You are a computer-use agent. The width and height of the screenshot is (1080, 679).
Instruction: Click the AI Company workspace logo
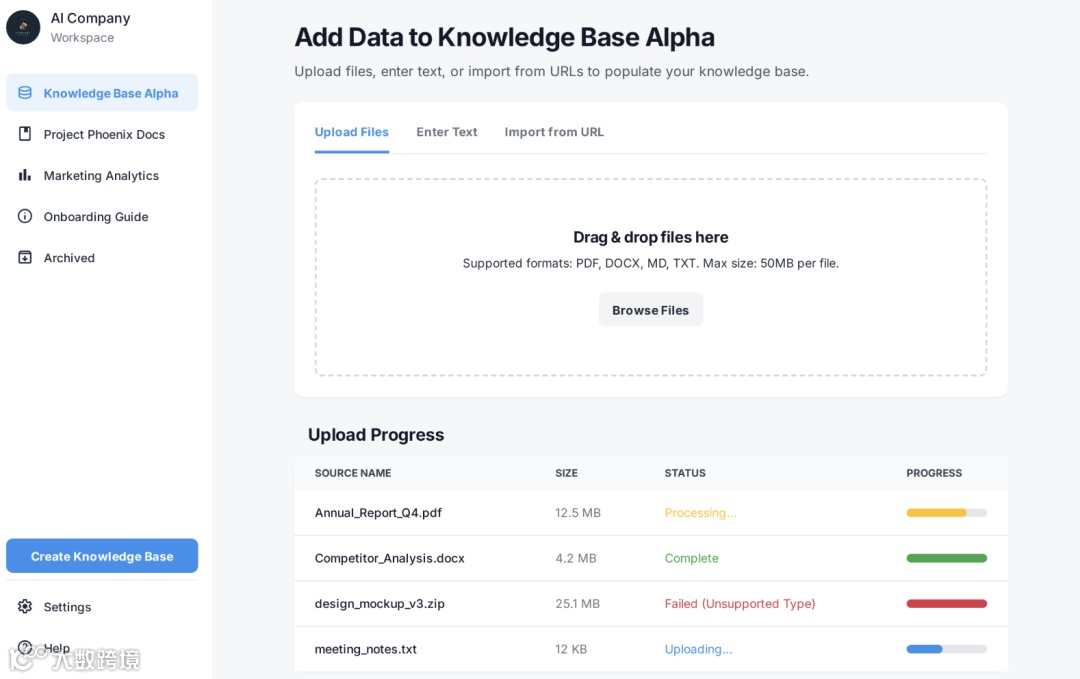[23, 27]
